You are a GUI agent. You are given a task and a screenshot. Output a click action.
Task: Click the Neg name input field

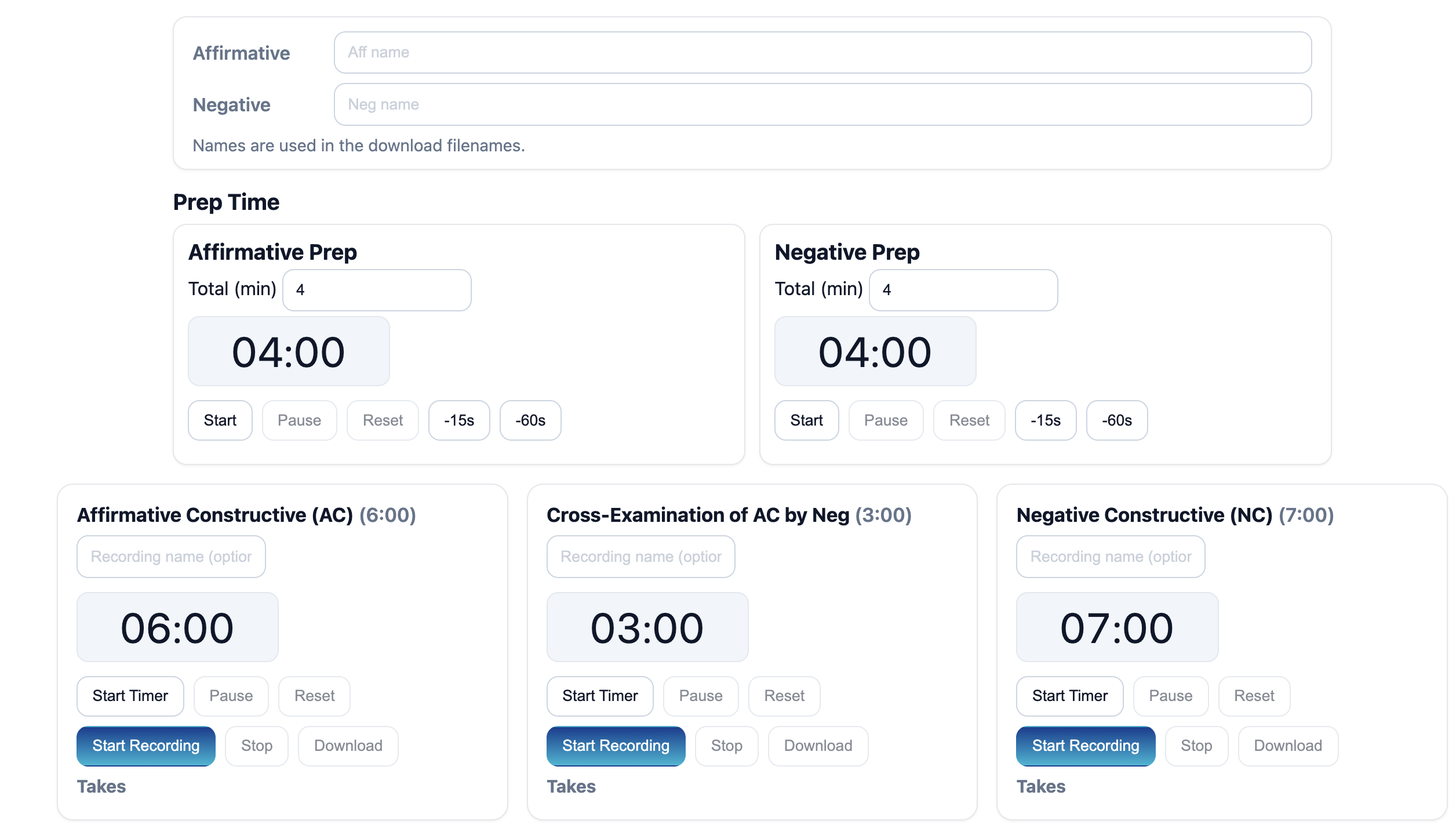pos(822,104)
